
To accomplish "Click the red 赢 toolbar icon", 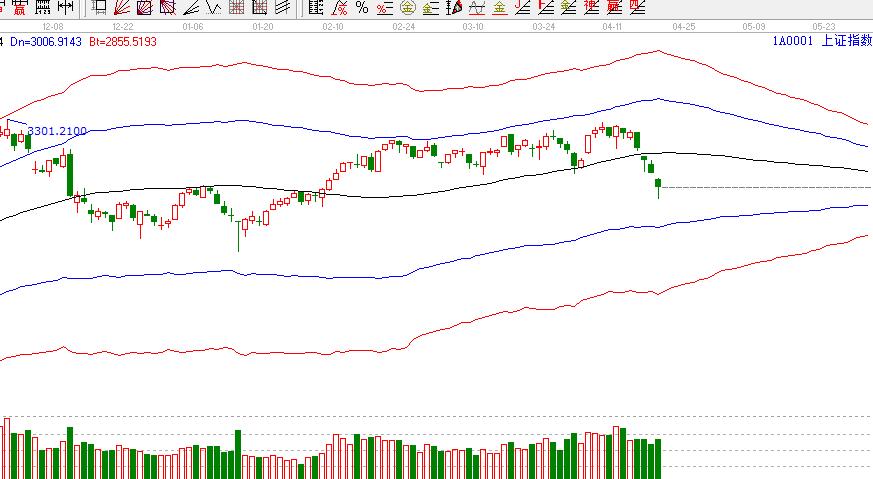I will pos(20,7).
